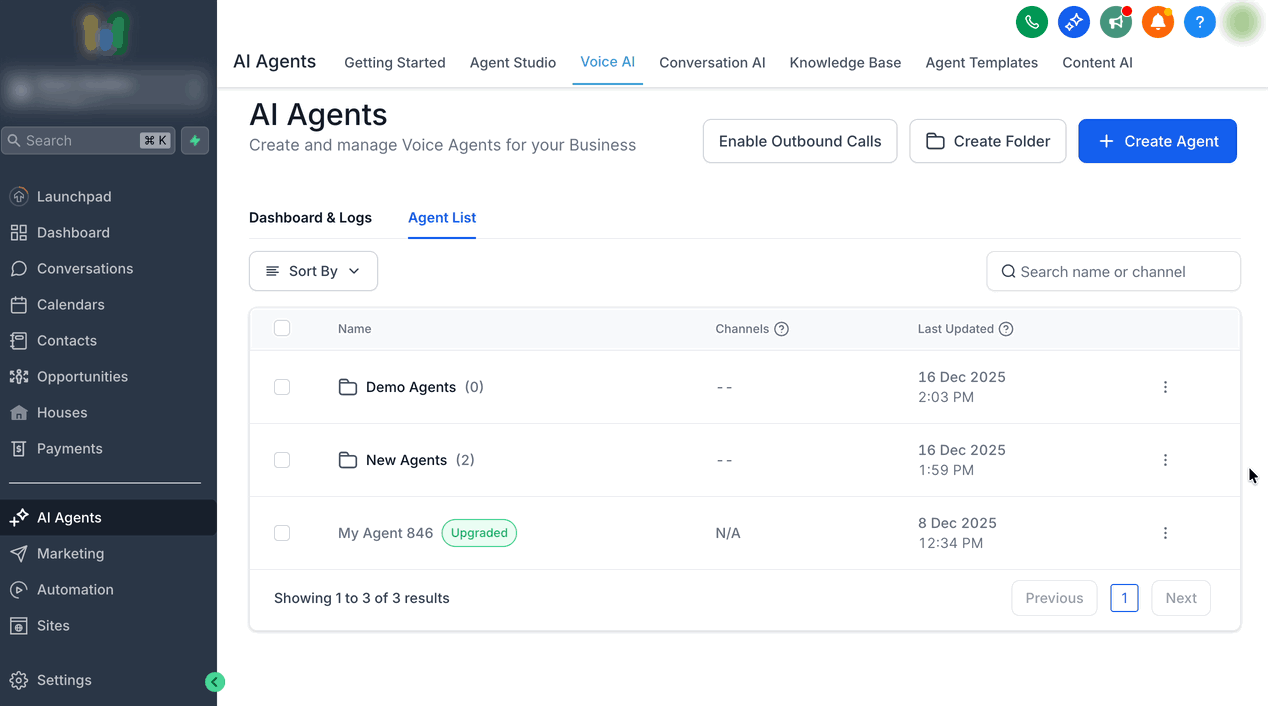1268x706 pixels.
Task: Open the Agent Templates tab
Action: (x=982, y=62)
